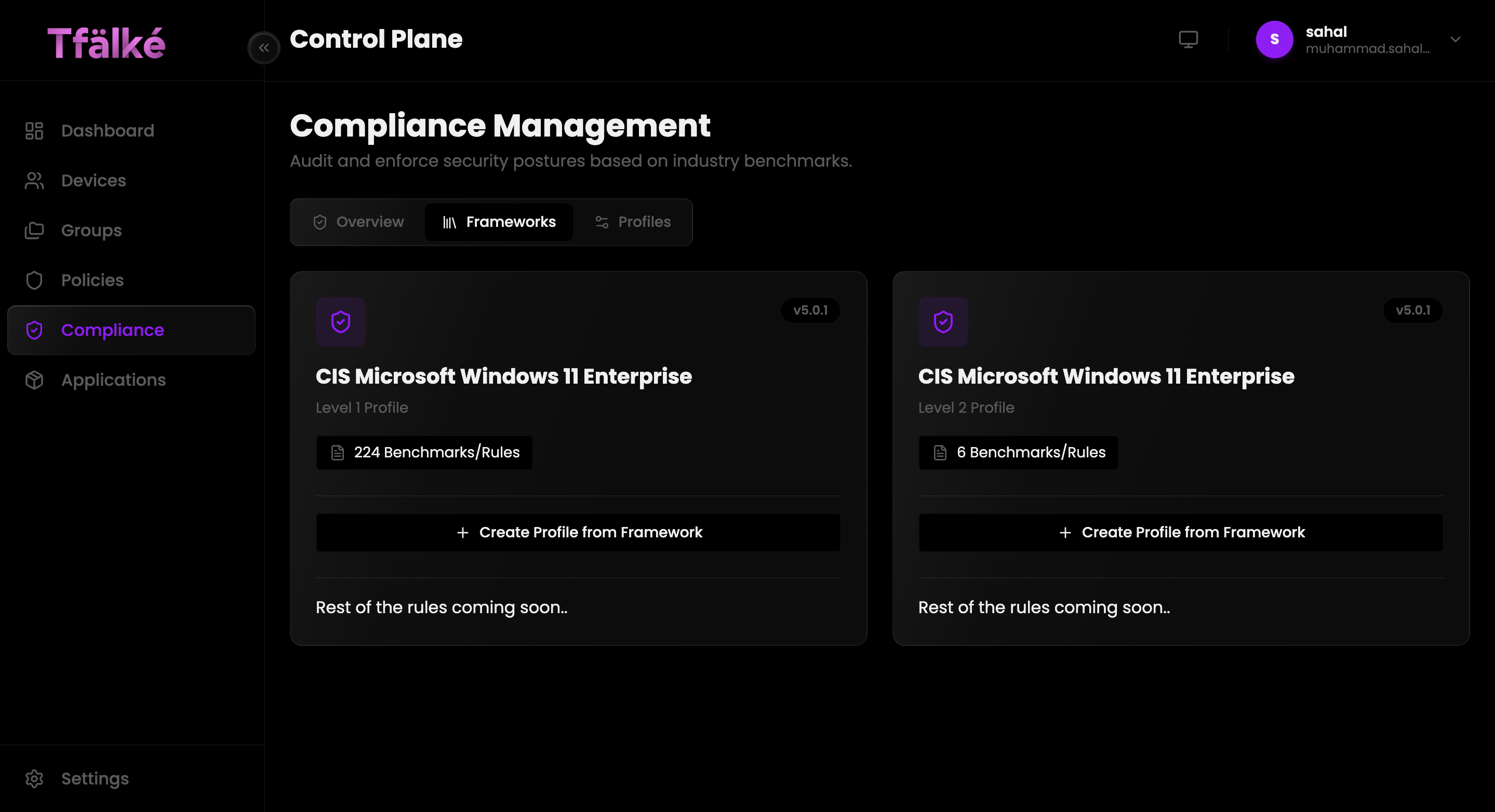Click shield icon on Level 2 Profile card
The width and height of the screenshot is (1495, 812).
tap(943, 321)
